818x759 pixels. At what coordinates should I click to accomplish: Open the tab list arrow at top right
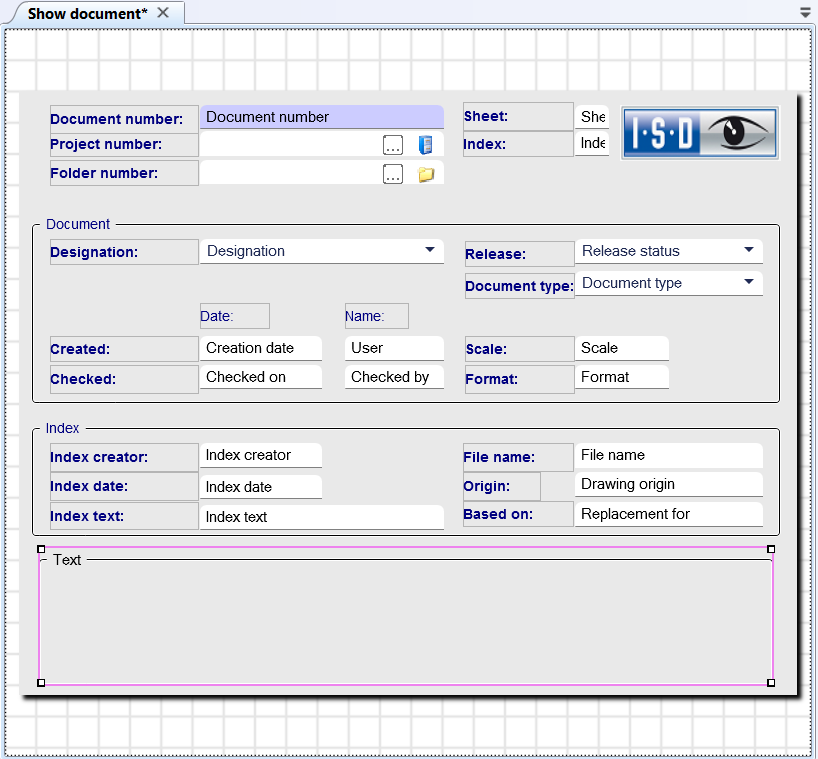click(805, 13)
